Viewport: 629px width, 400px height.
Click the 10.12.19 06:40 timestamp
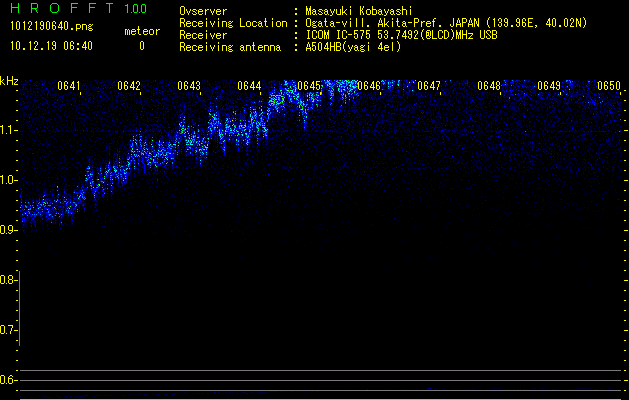point(50,46)
